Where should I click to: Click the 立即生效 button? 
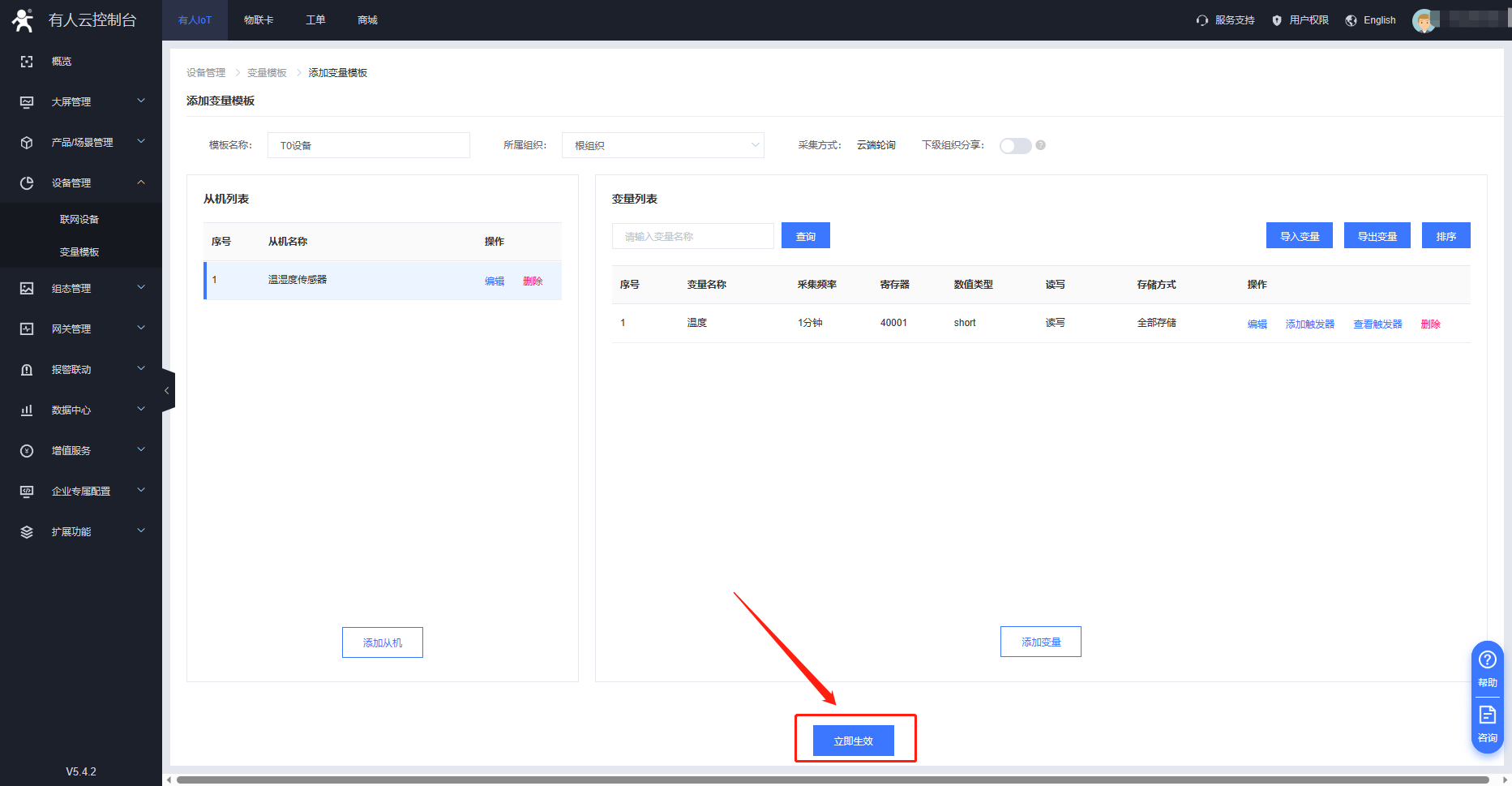(853, 741)
